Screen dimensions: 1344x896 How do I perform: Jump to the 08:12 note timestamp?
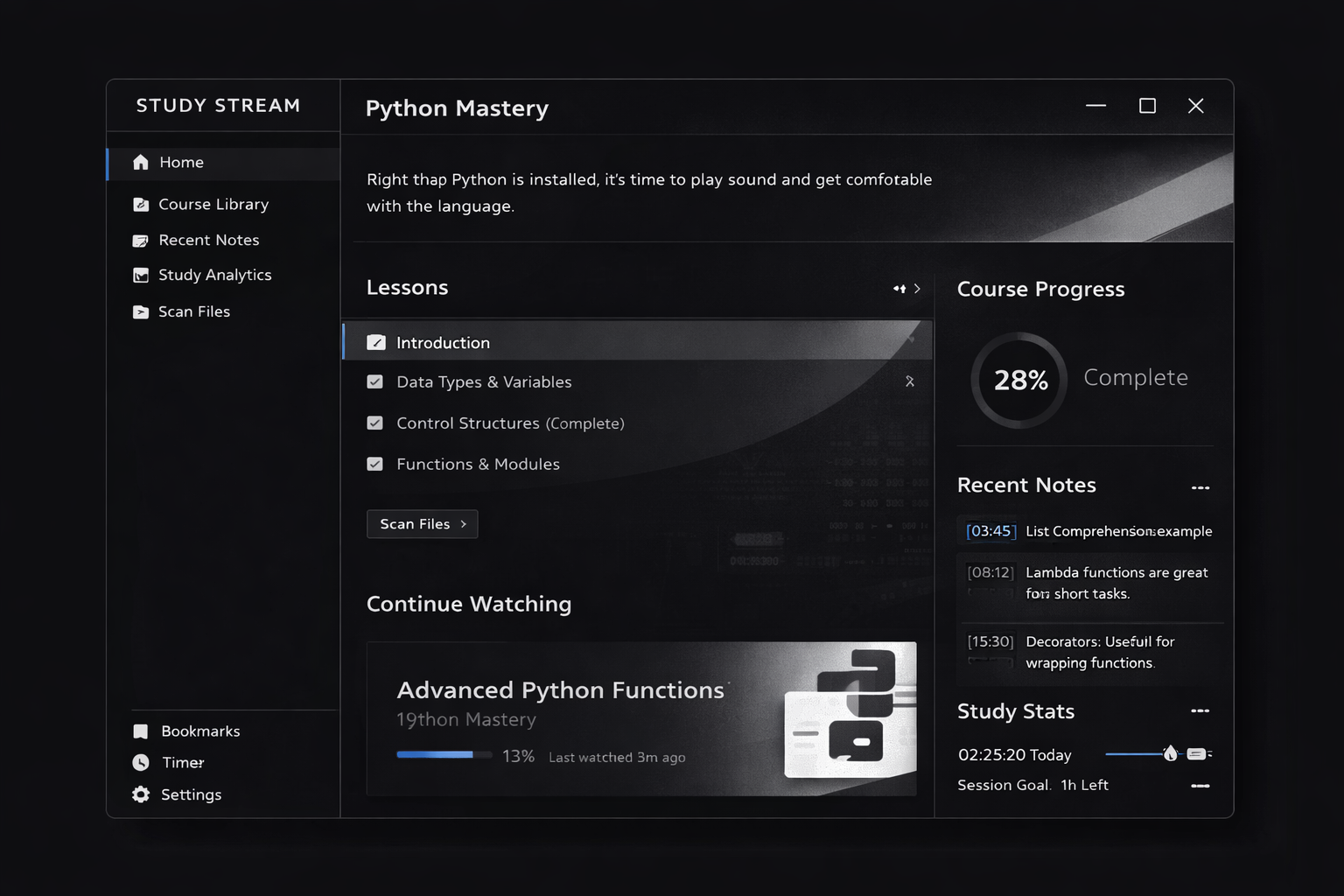990,572
